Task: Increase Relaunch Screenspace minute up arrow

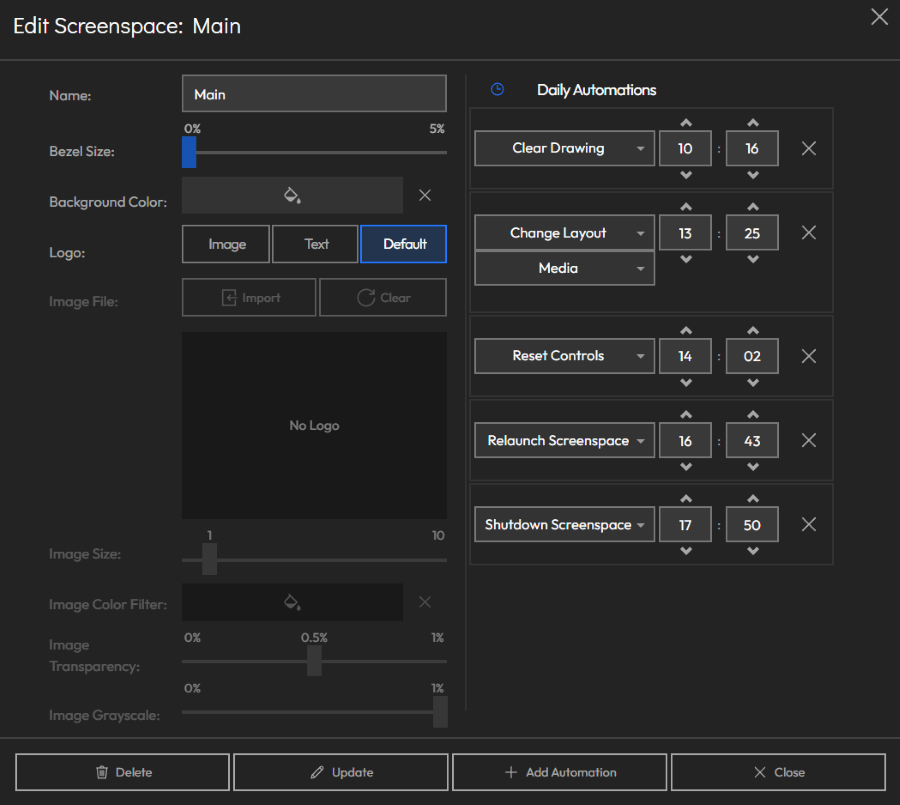Action: (x=753, y=415)
